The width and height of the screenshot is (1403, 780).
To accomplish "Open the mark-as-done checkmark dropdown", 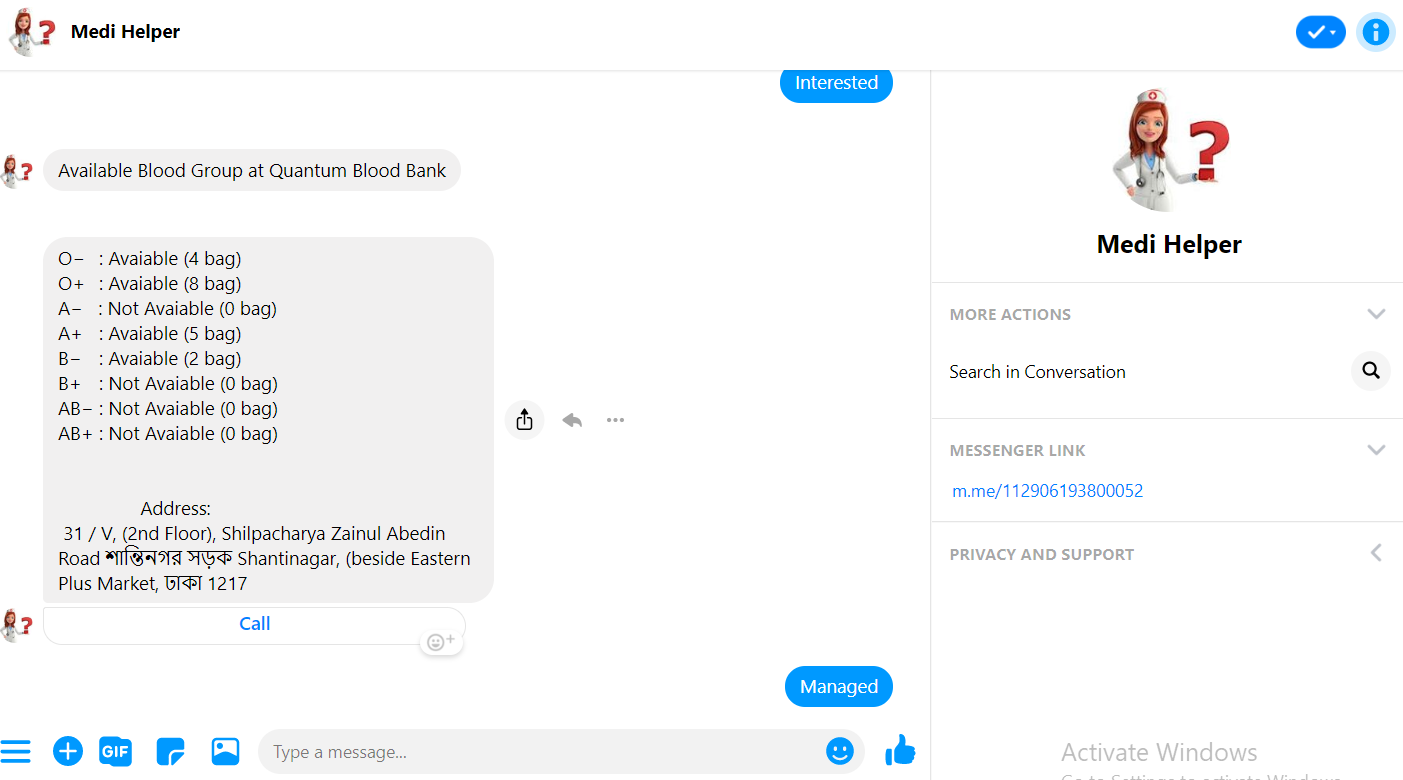I will [1321, 32].
